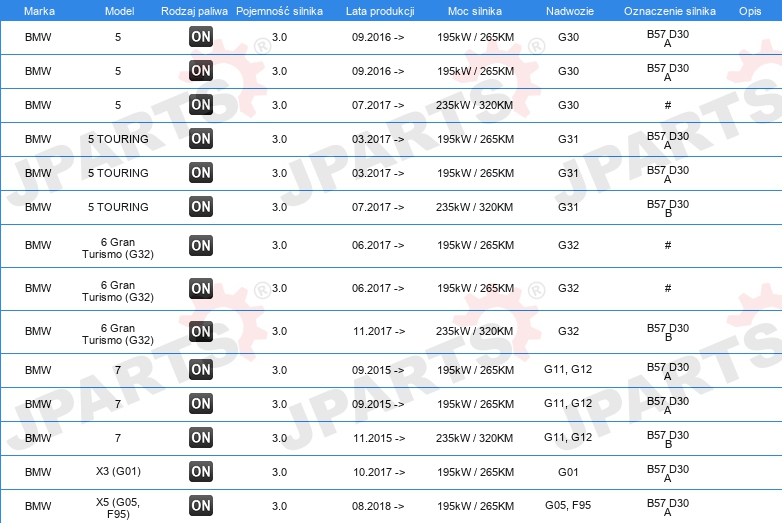Click the body code G01

pyautogui.click(x=568, y=472)
